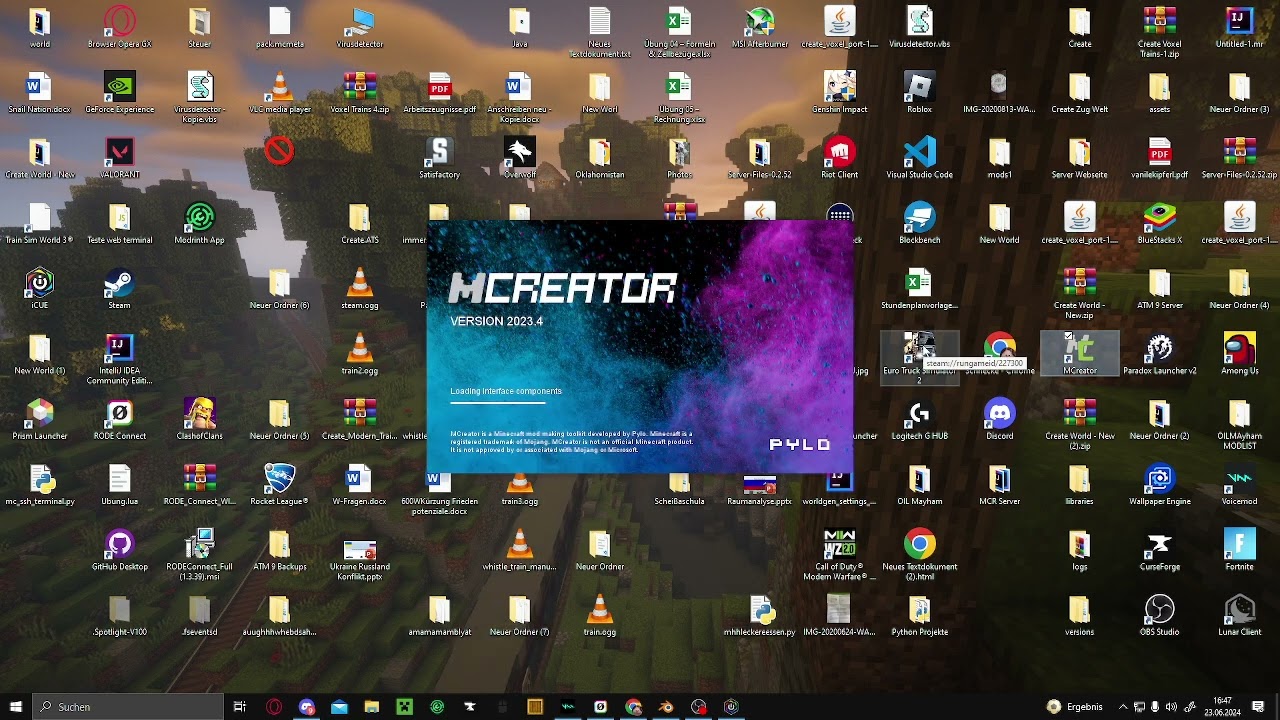Open the taskbar clock and calendar
The width and height of the screenshot is (1280, 720).
tap(1221, 707)
